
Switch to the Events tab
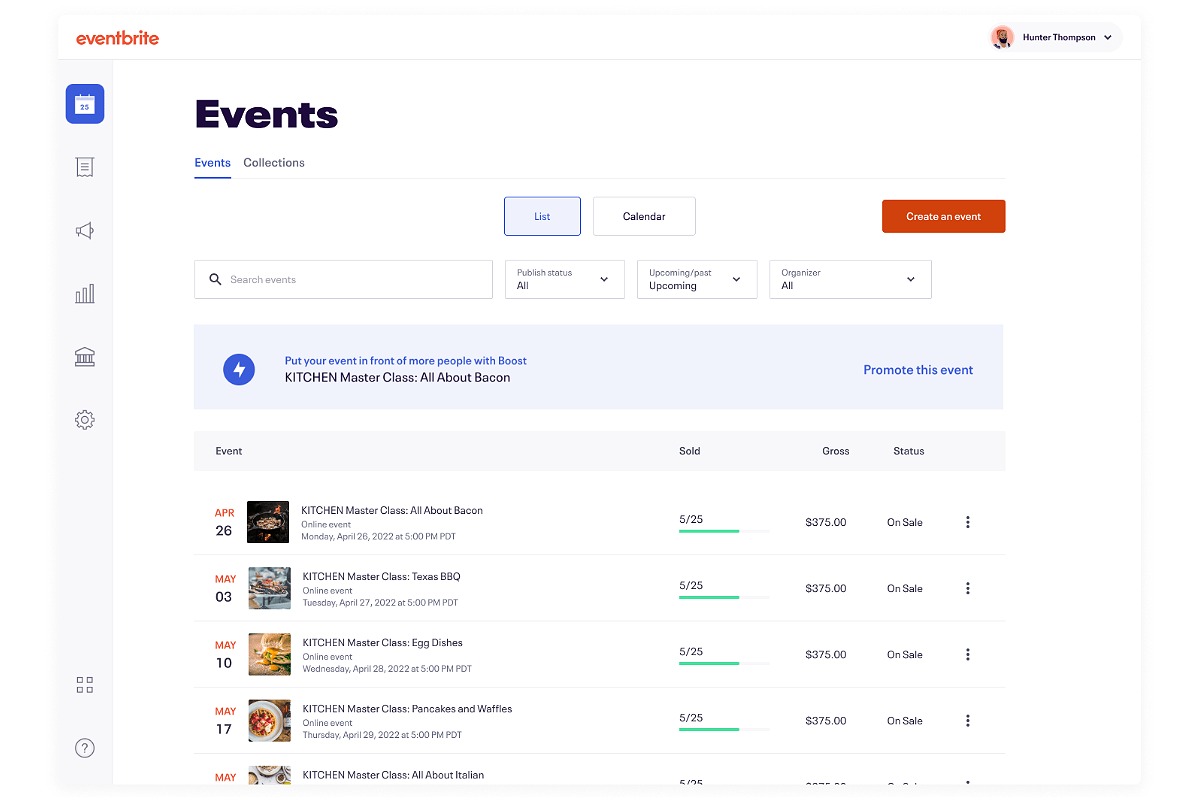pyautogui.click(x=212, y=163)
